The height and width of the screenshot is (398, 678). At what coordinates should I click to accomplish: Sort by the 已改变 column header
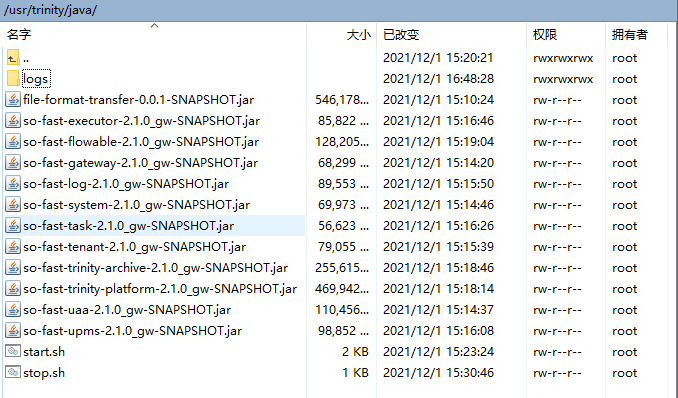tap(401, 35)
